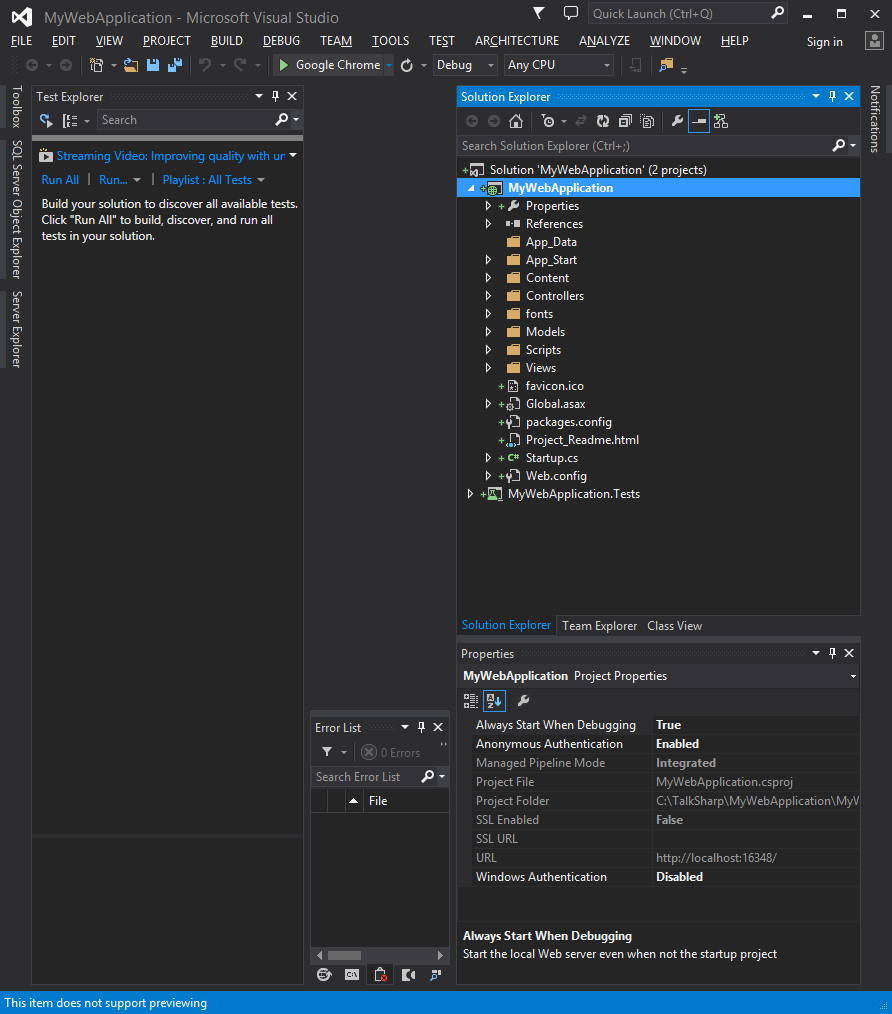Image resolution: width=892 pixels, height=1014 pixels.
Task: Open the Toolbox side tab
Action: tap(17, 107)
